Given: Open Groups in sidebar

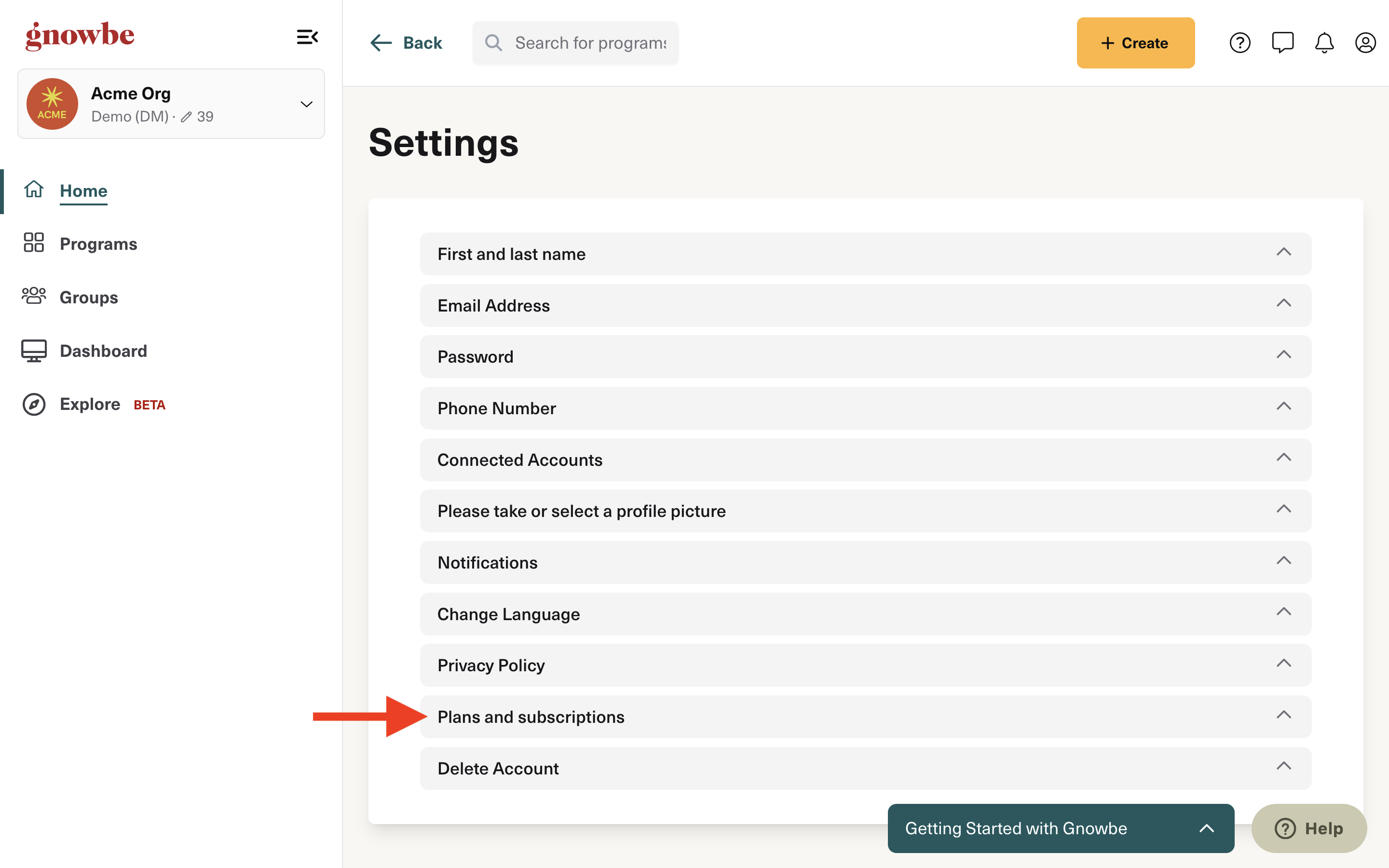Looking at the screenshot, I should coord(89,298).
